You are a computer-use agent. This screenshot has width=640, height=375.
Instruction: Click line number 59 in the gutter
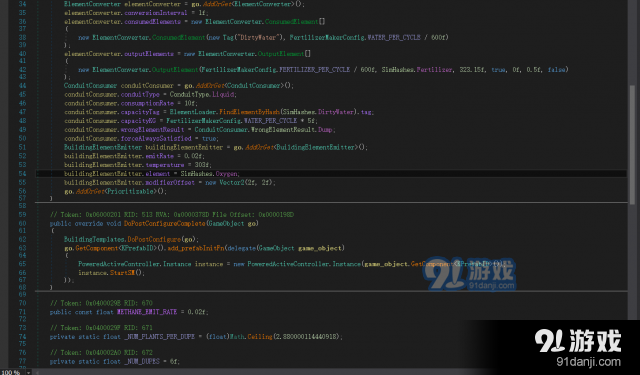tap(22, 215)
